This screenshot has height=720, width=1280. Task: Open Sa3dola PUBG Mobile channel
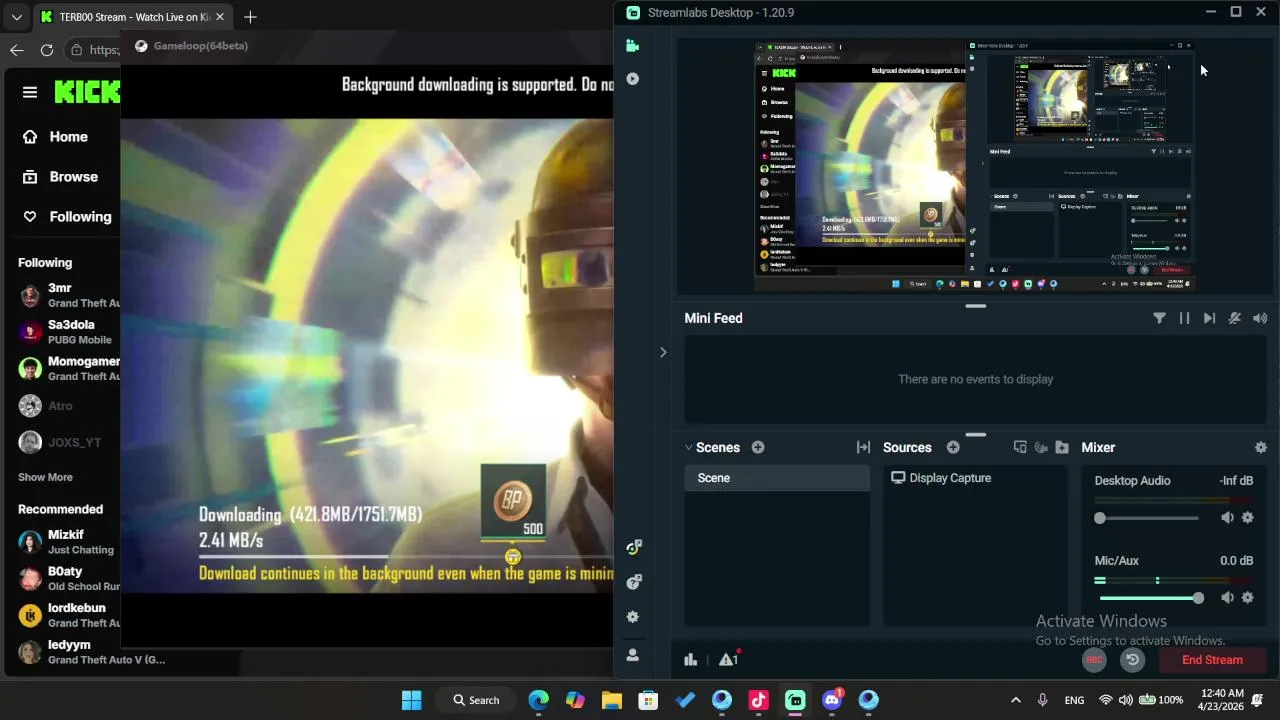pyautogui.click(x=68, y=332)
